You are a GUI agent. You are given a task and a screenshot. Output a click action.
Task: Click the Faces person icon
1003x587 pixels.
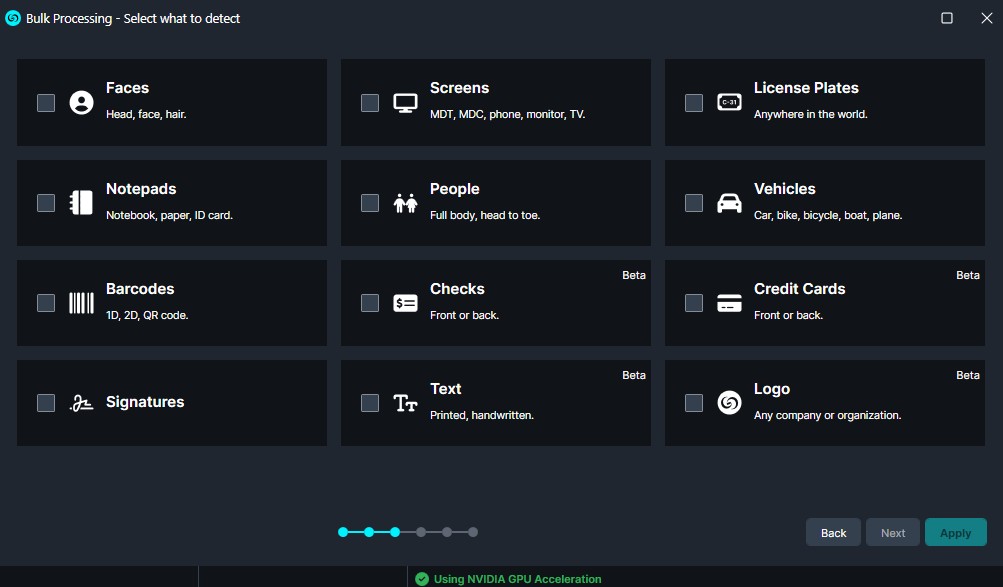click(81, 102)
